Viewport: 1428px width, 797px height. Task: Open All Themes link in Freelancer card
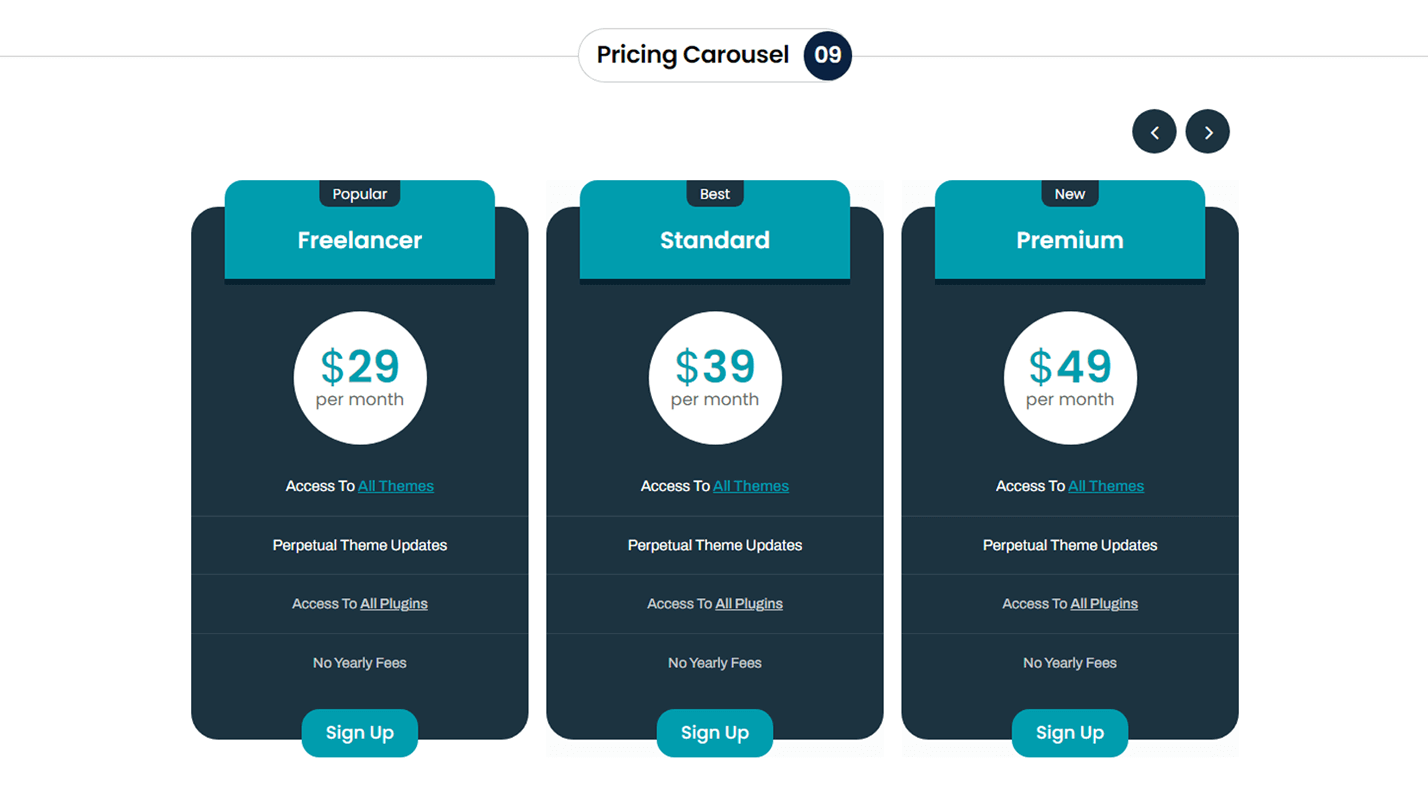pyautogui.click(x=396, y=486)
